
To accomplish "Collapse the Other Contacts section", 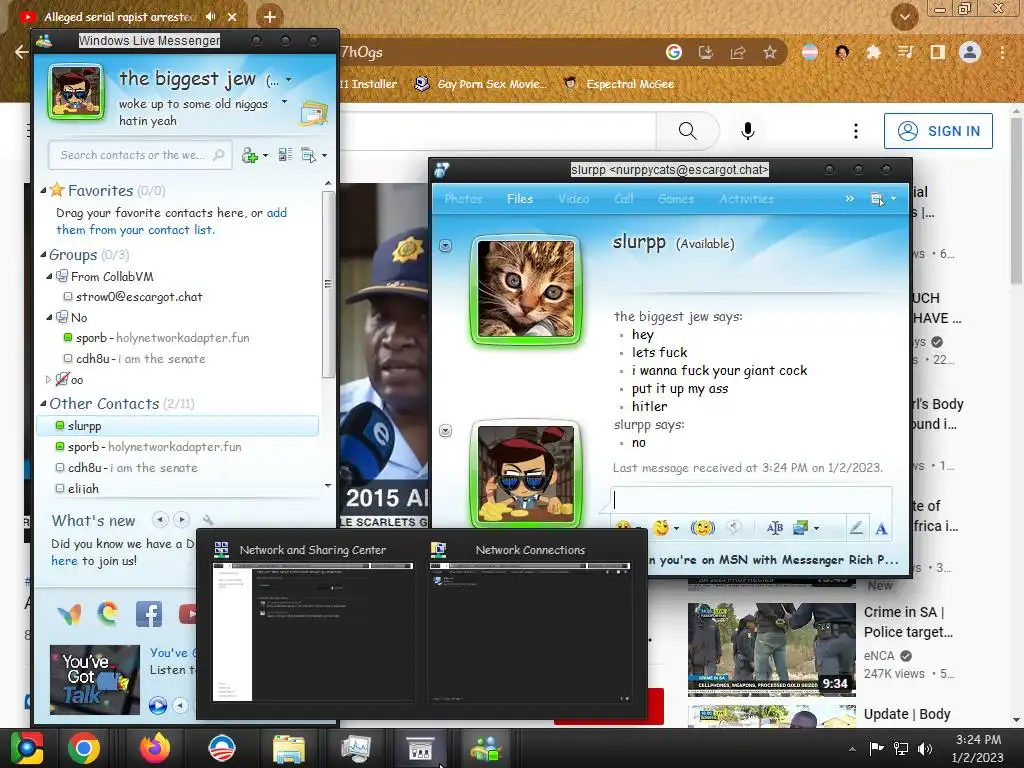I will coord(43,404).
